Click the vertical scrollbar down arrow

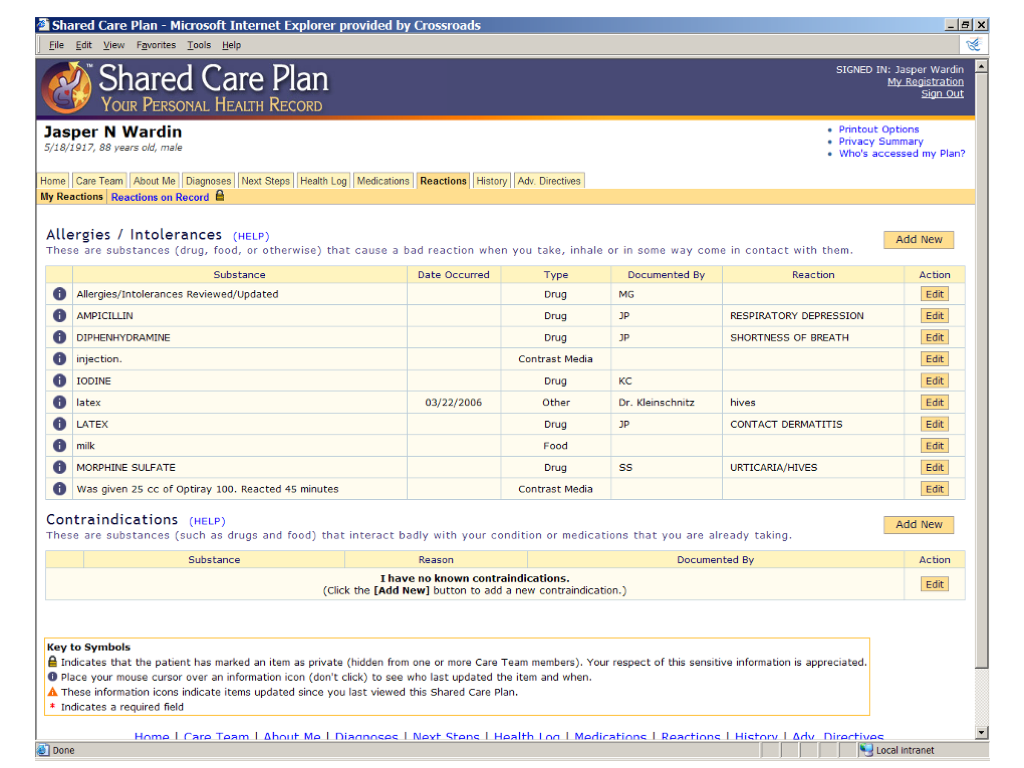click(x=982, y=733)
